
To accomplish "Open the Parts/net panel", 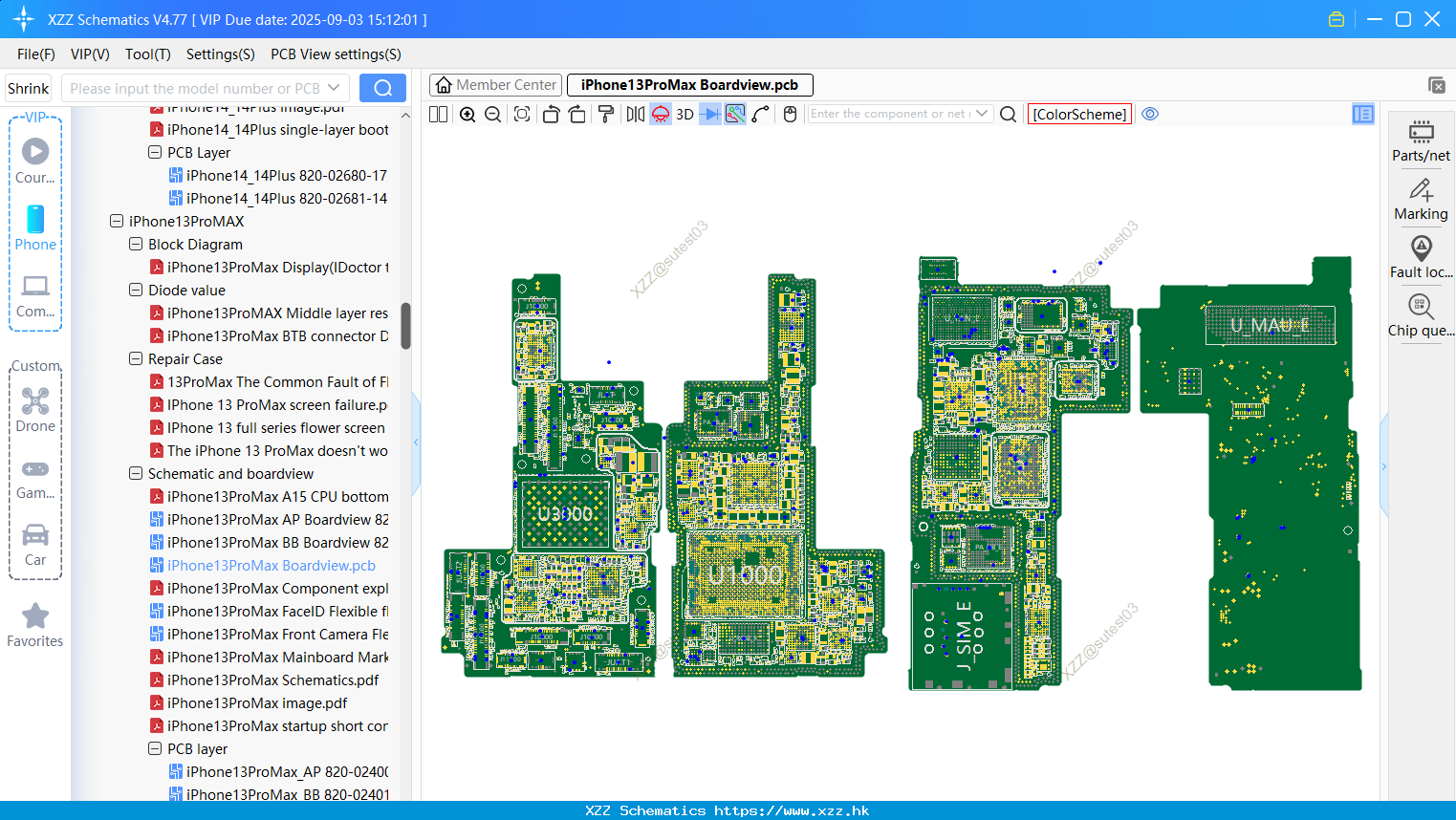I will pos(1421,141).
